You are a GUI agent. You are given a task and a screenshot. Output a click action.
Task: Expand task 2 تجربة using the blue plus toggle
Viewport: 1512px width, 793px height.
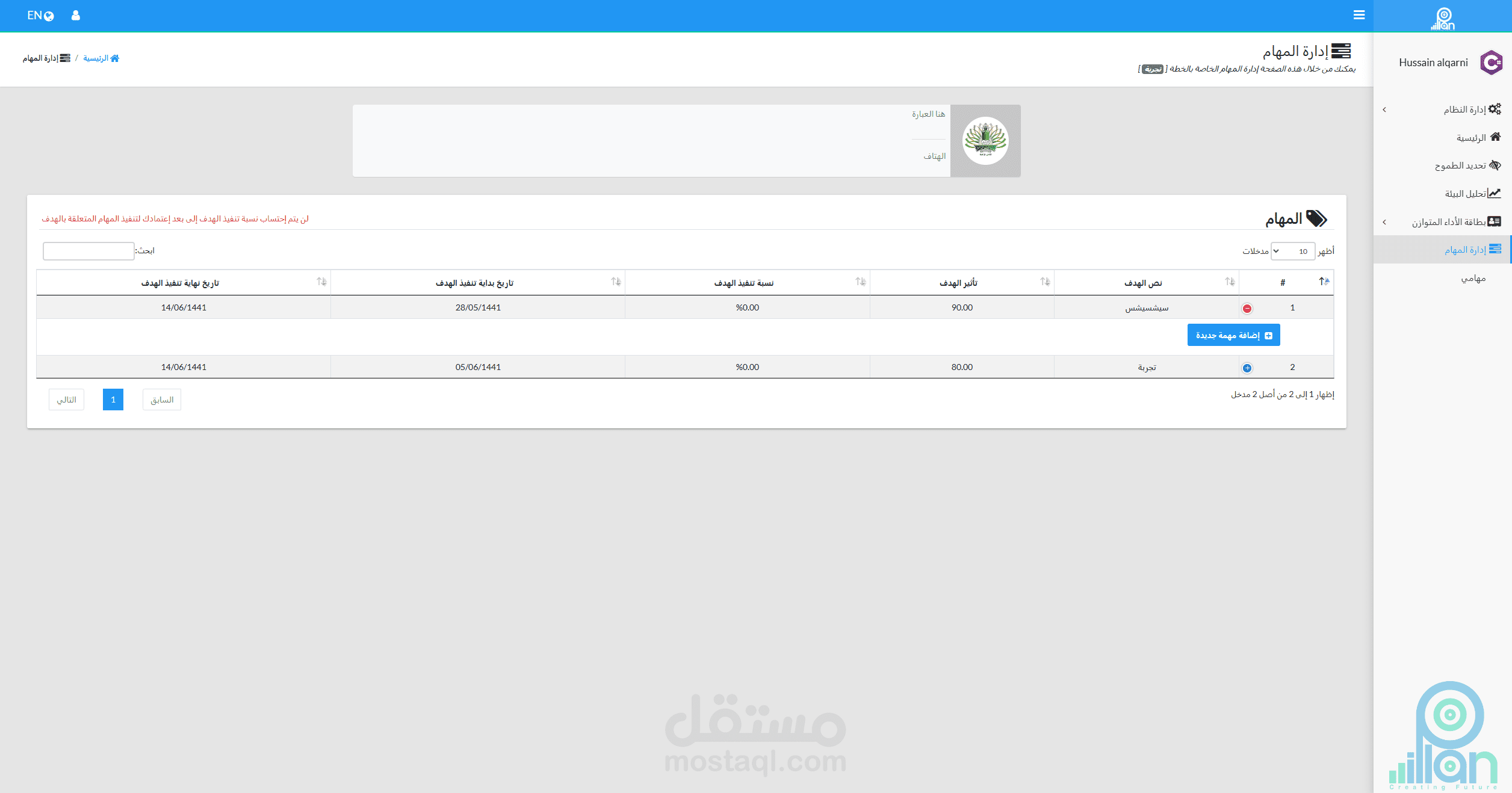(x=1248, y=367)
